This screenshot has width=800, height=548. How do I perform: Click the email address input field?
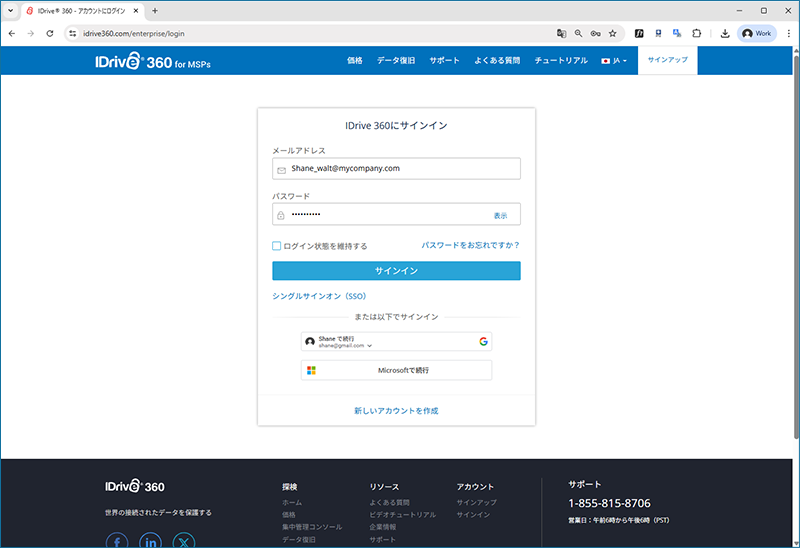(396, 169)
